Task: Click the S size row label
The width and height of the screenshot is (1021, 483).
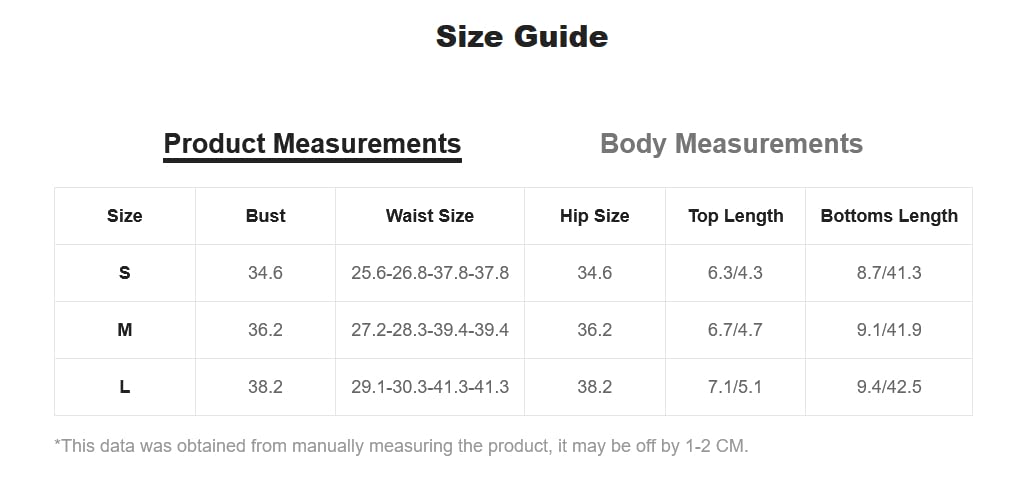Action: pyautogui.click(x=125, y=273)
